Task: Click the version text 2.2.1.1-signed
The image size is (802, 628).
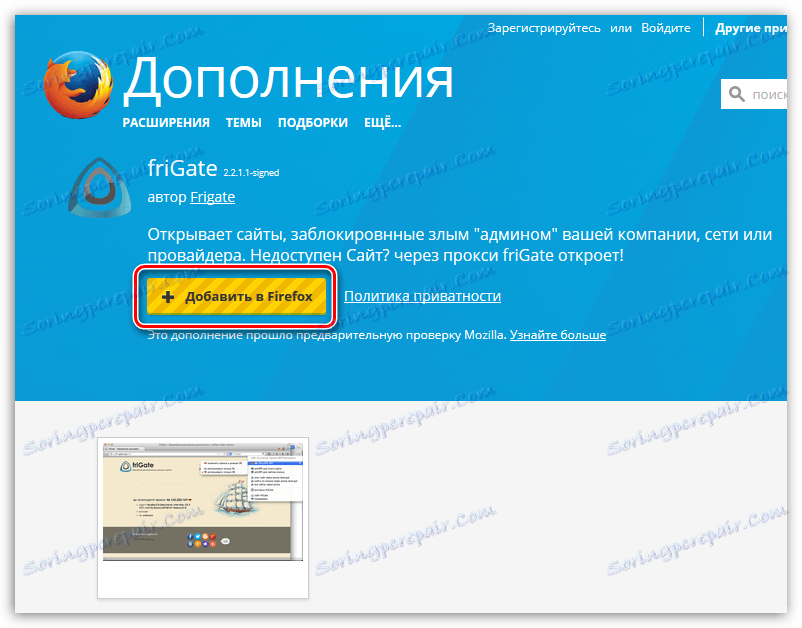Action: click(251, 173)
